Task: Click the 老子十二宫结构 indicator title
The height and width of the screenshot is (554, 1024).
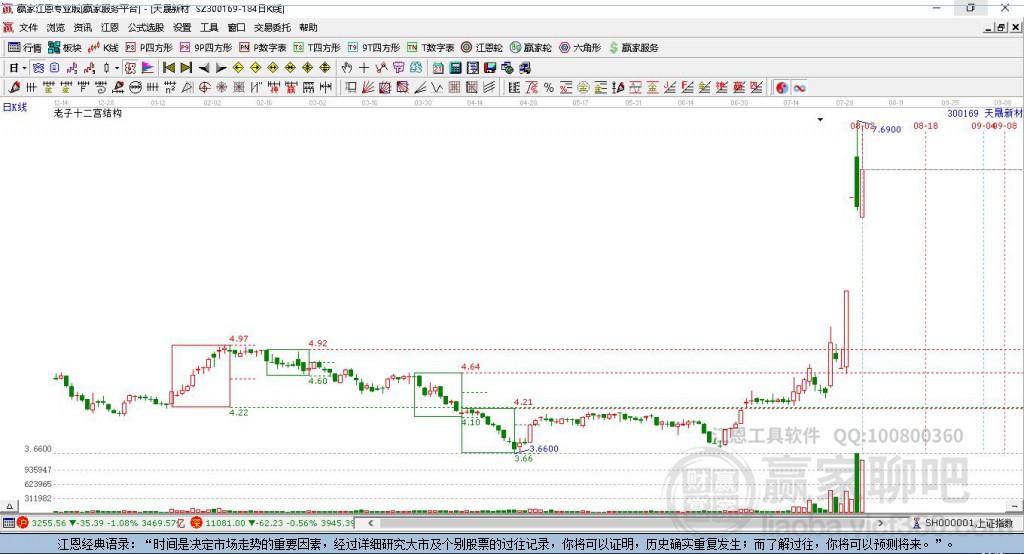Action: tap(88, 113)
